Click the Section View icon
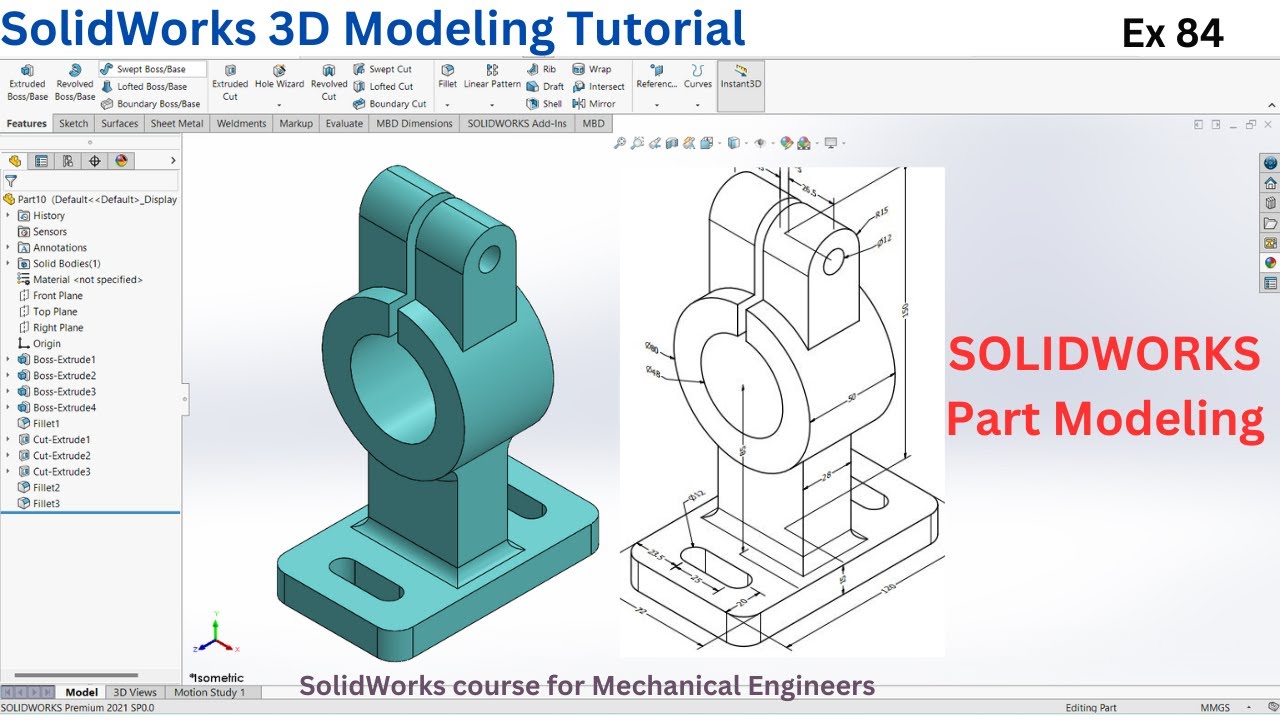This screenshot has height=720, width=1280. [x=672, y=143]
